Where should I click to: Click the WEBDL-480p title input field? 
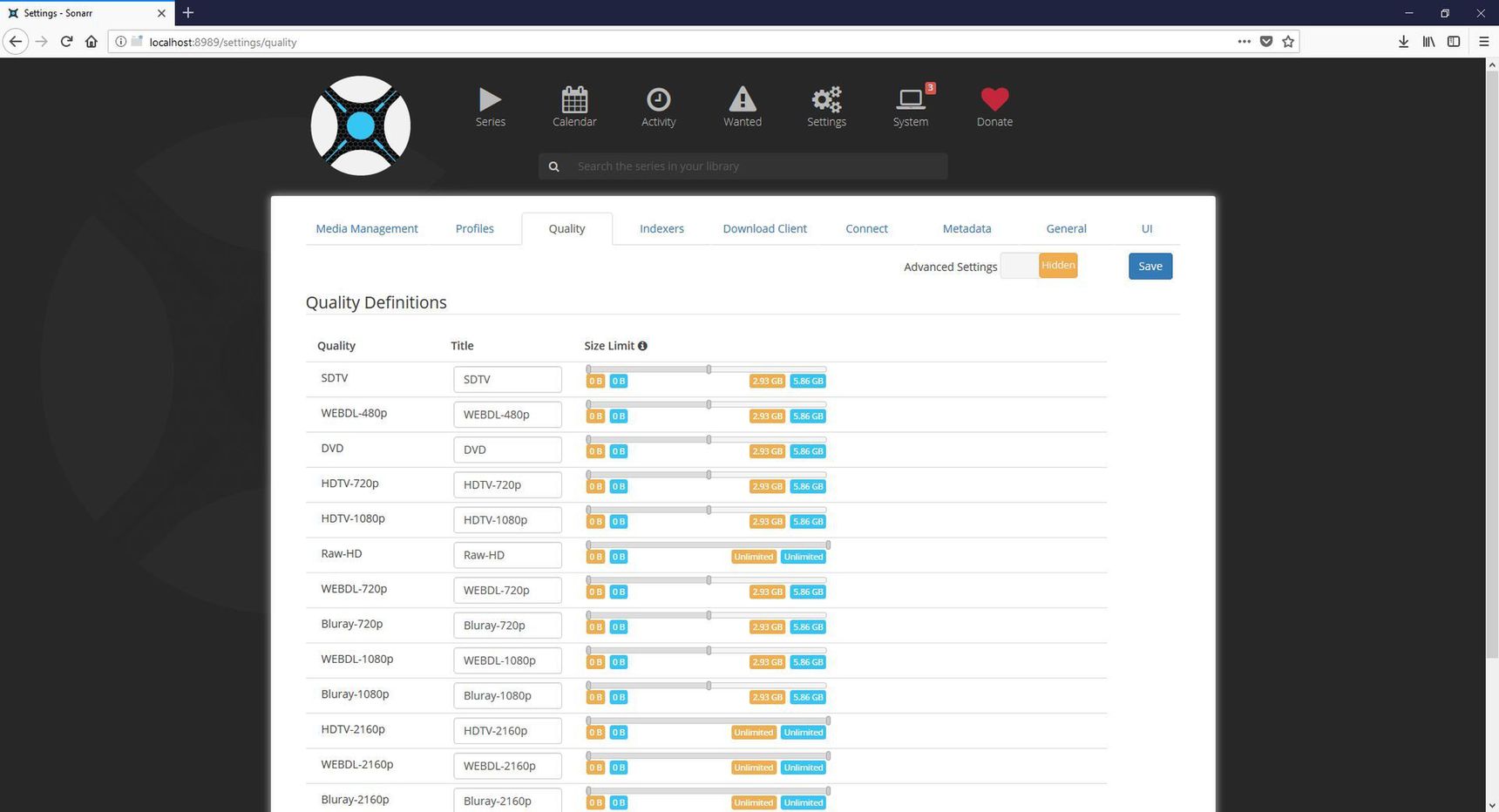[x=507, y=415]
